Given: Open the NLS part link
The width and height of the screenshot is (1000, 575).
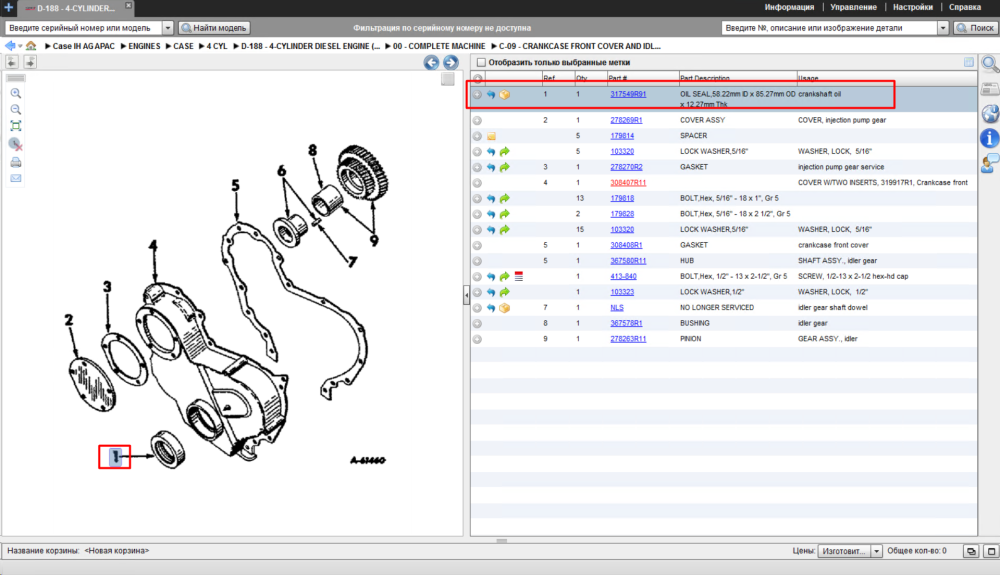Looking at the screenshot, I should click(x=617, y=308).
